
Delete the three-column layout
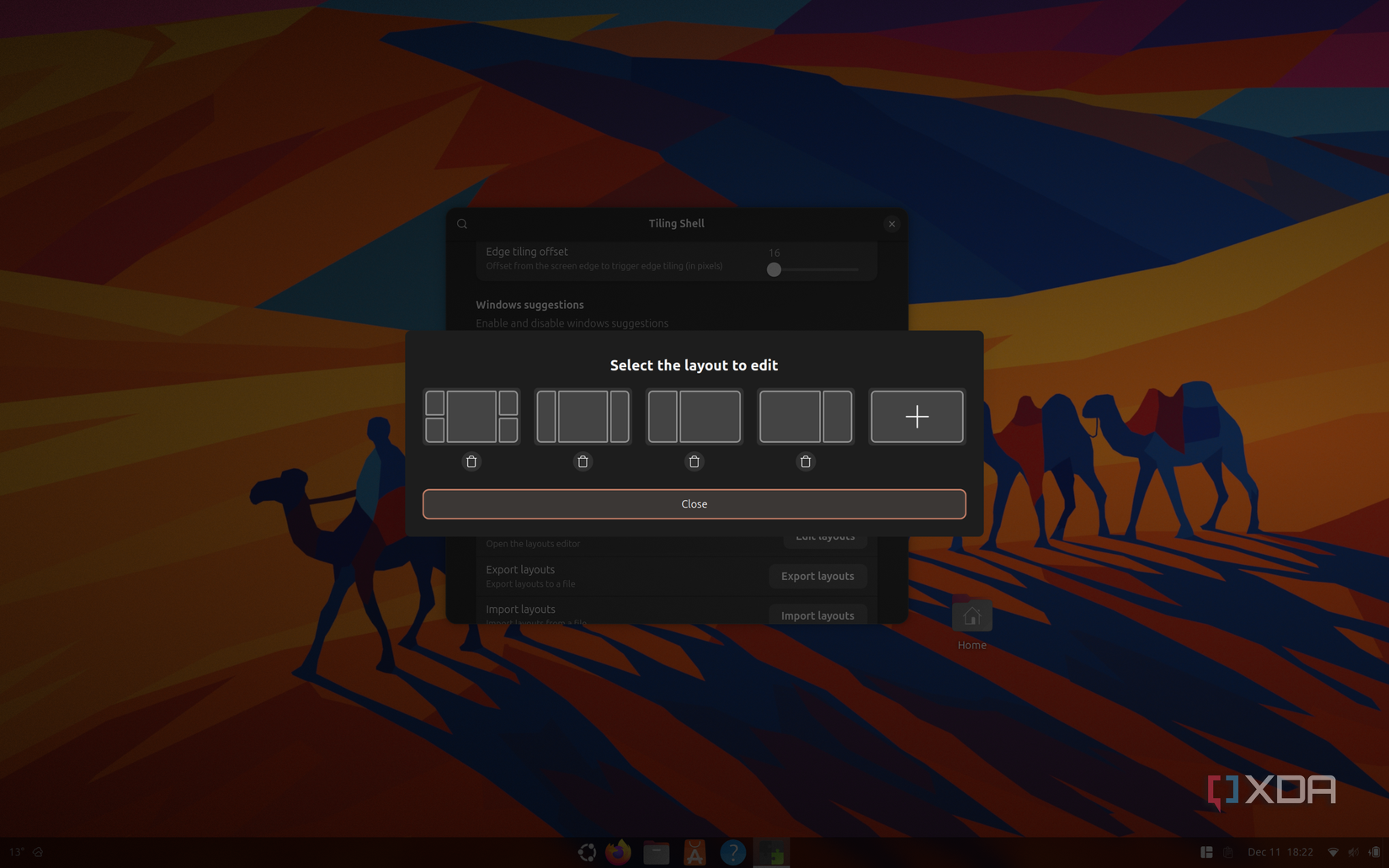[583, 461]
